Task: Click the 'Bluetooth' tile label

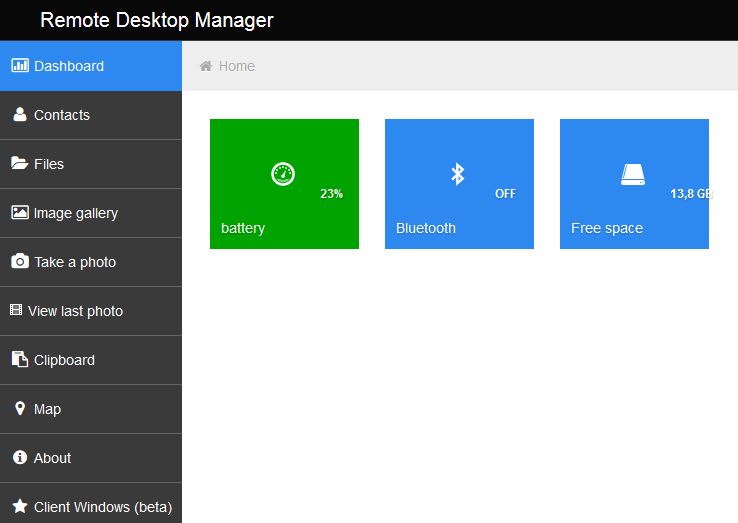Action: pyautogui.click(x=425, y=228)
